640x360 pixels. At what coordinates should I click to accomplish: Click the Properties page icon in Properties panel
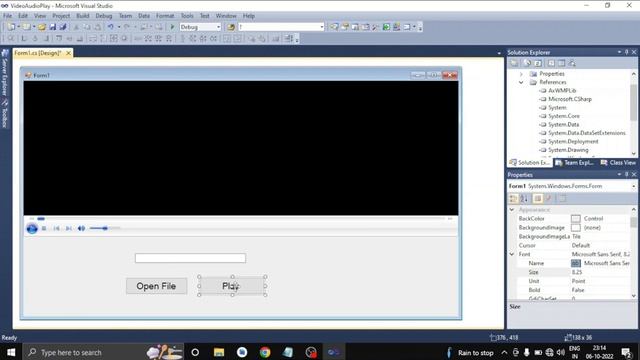[x=538, y=198]
